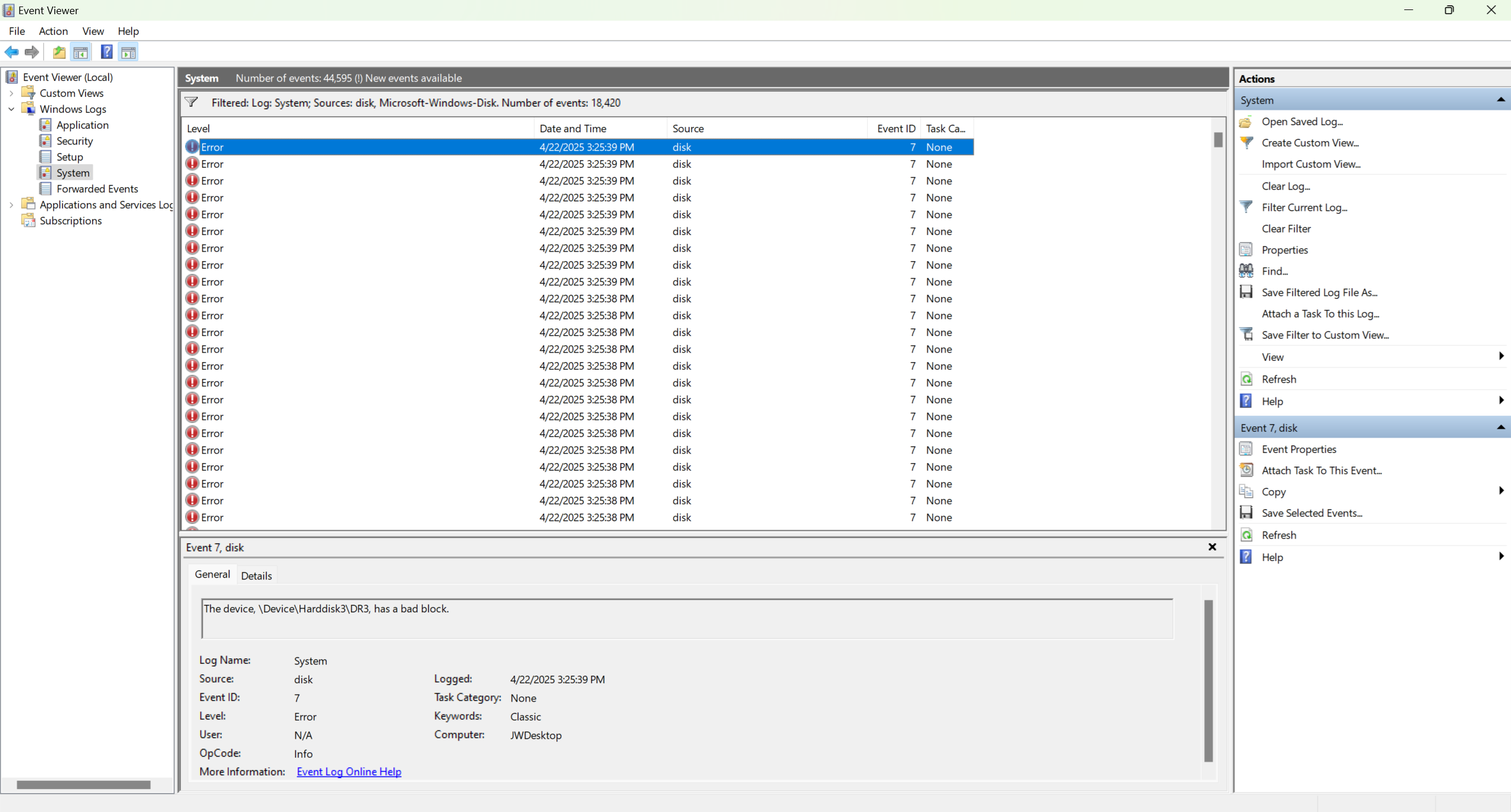Image resolution: width=1511 pixels, height=812 pixels.
Task: Click the blue Help toolbar icon
Action: 106,52
